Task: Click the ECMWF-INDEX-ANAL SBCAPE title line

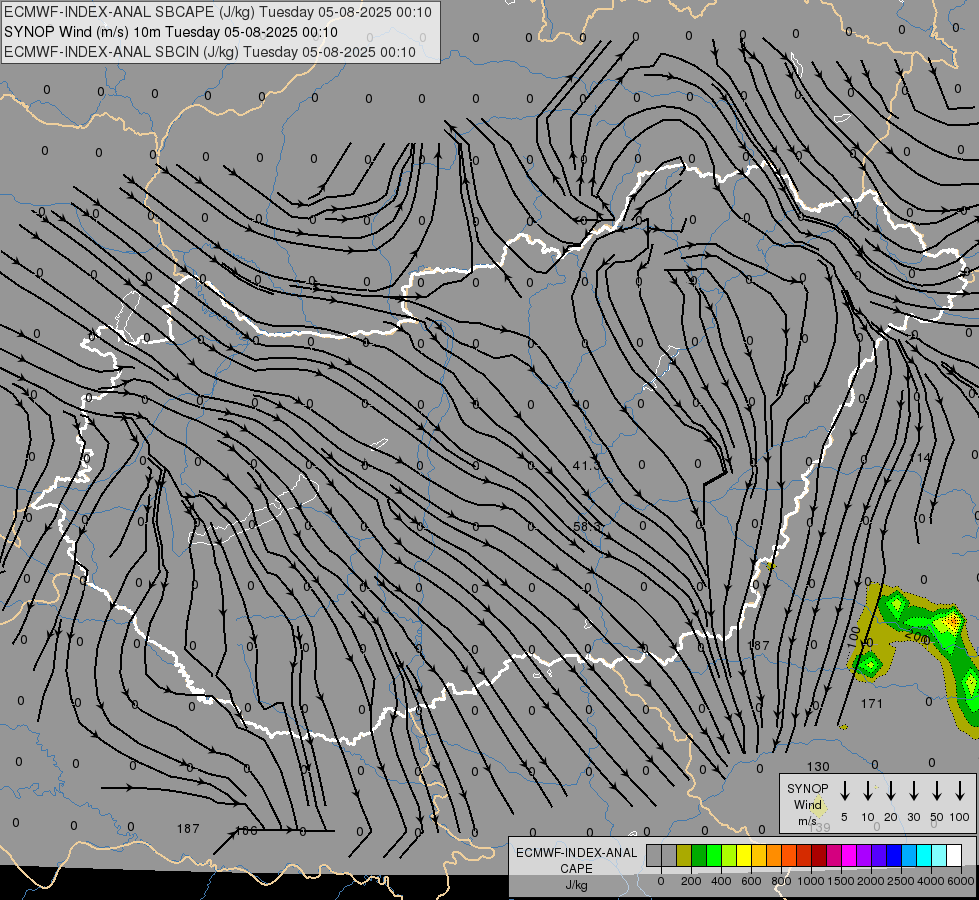Action: 218,12
